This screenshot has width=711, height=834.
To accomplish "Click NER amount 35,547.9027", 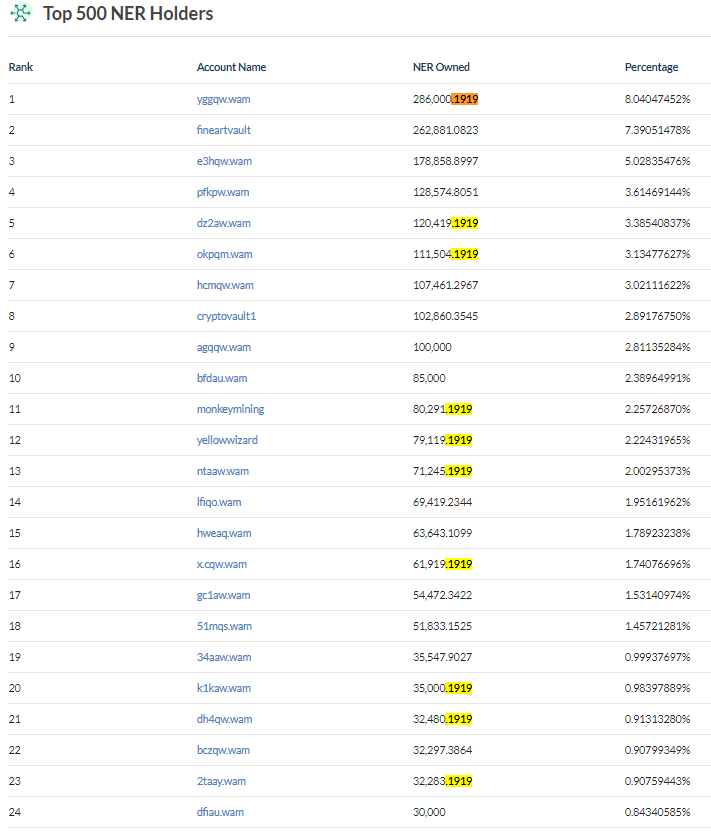I will coord(442,657).
